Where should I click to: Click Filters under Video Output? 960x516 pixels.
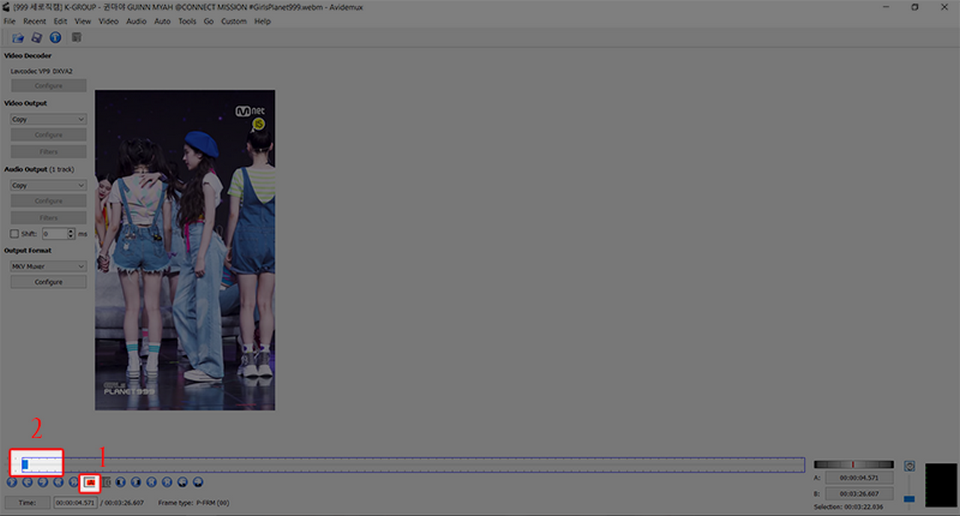pyautogui.click(x=48, y=152)
